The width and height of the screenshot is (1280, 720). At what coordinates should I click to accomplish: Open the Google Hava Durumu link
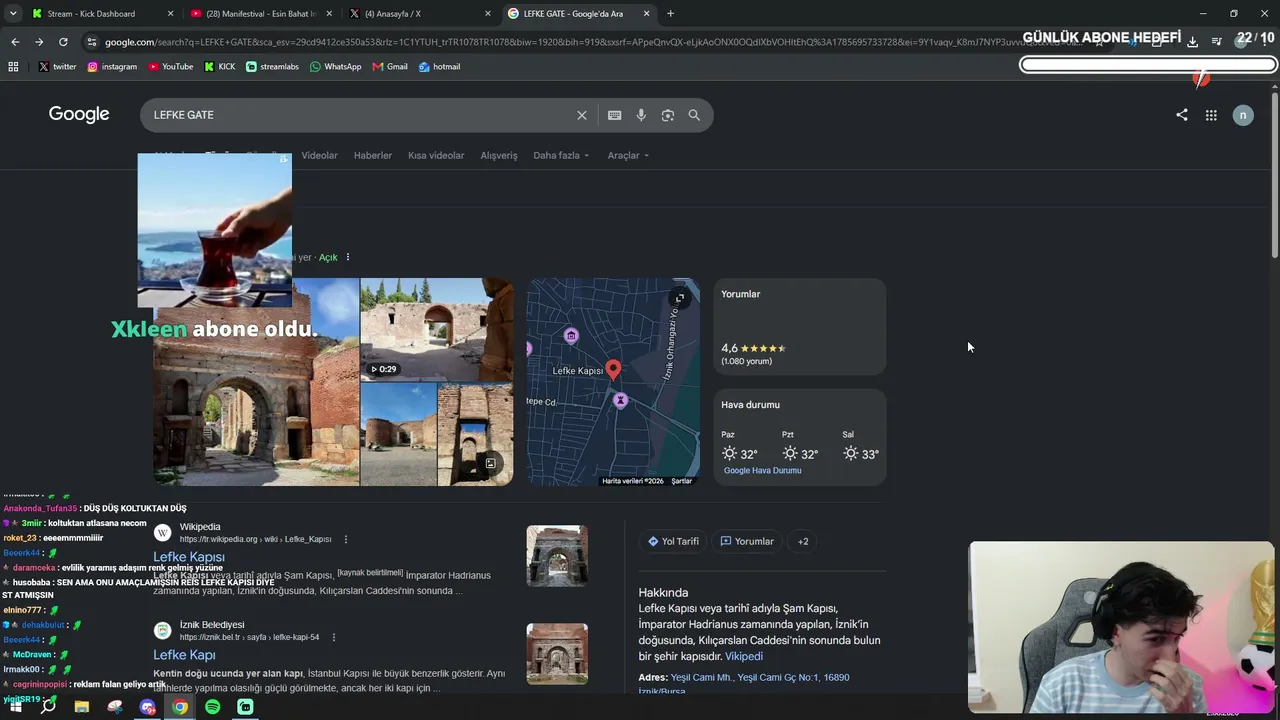pyautogui.click(x=762, y=471)
